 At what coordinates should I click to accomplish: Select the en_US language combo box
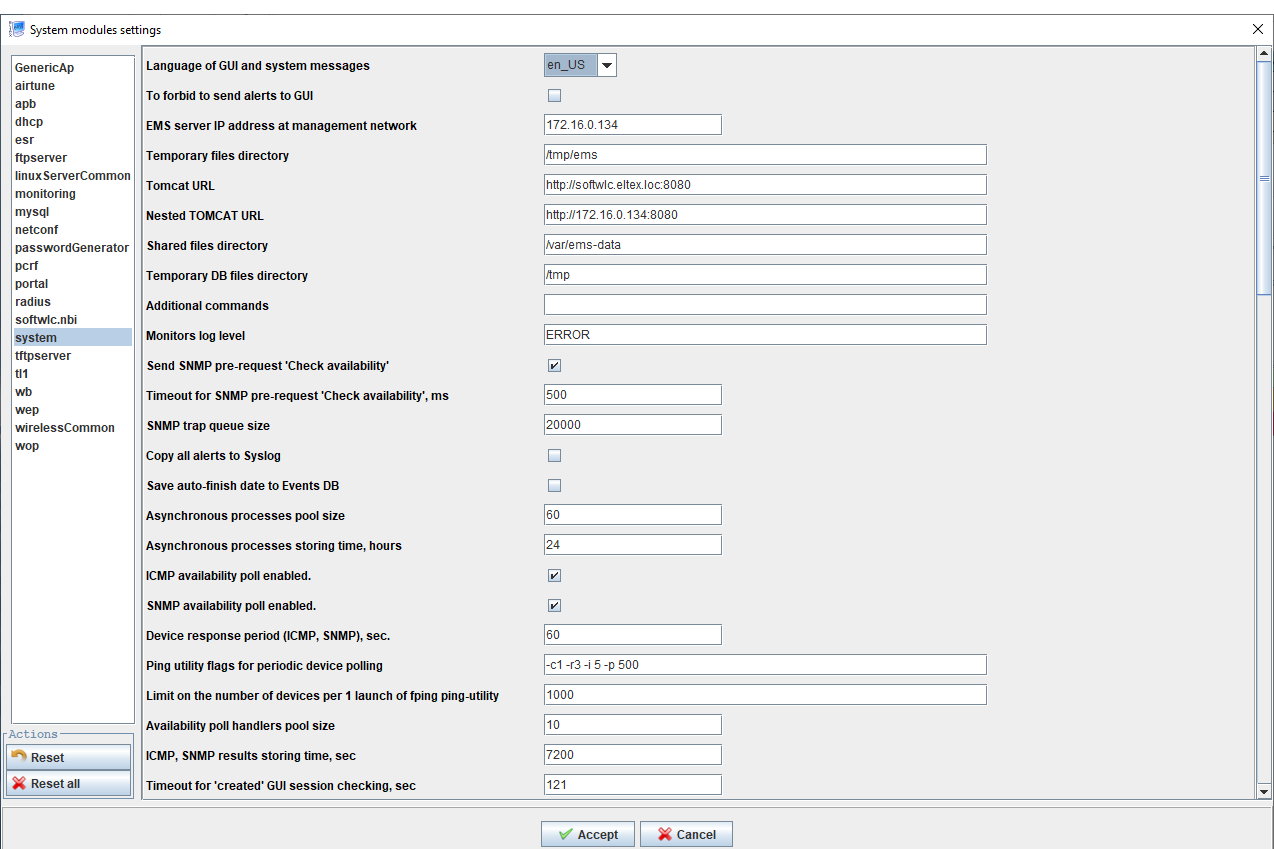tap(570, 66)
